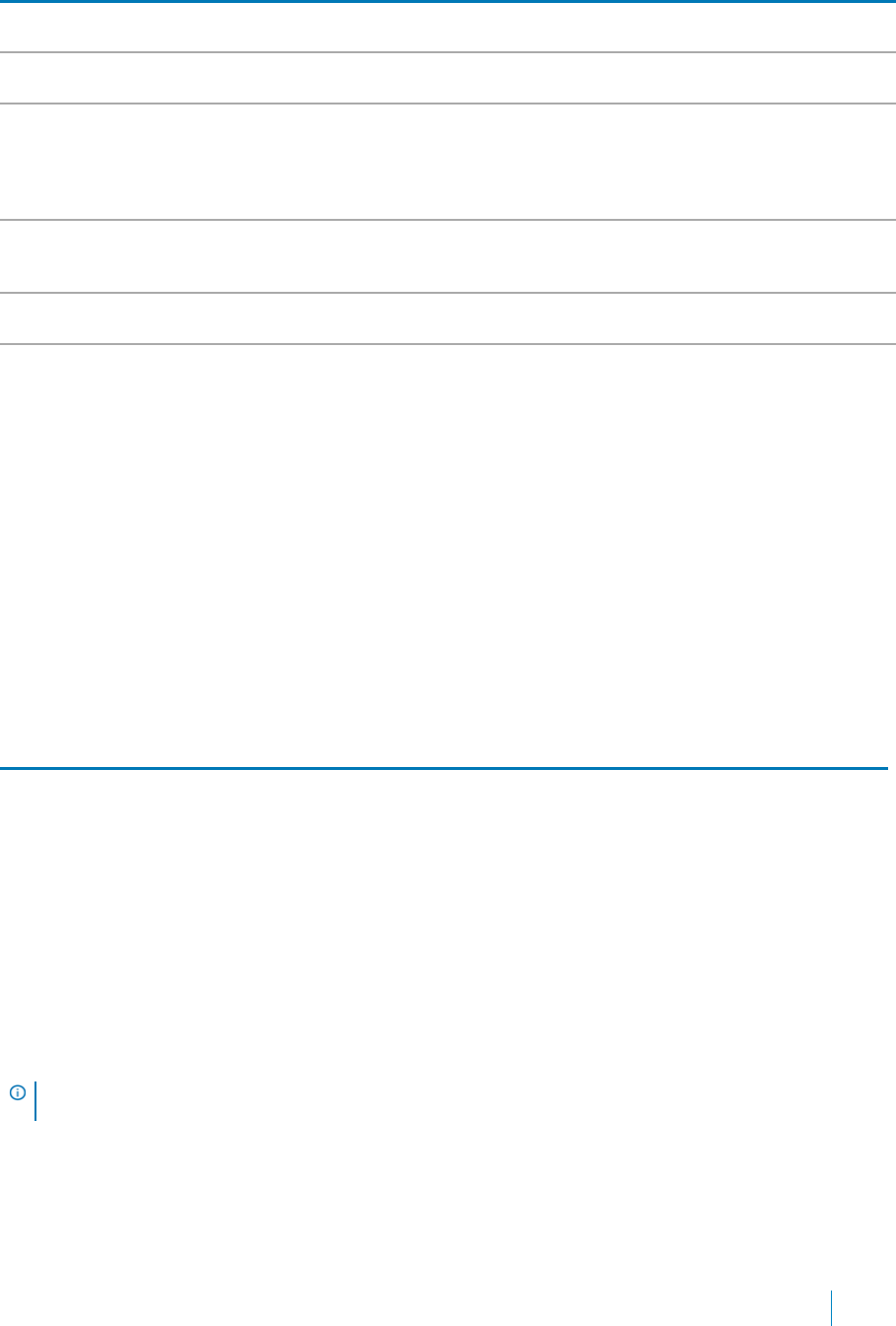Click the empty first table row

448,28
